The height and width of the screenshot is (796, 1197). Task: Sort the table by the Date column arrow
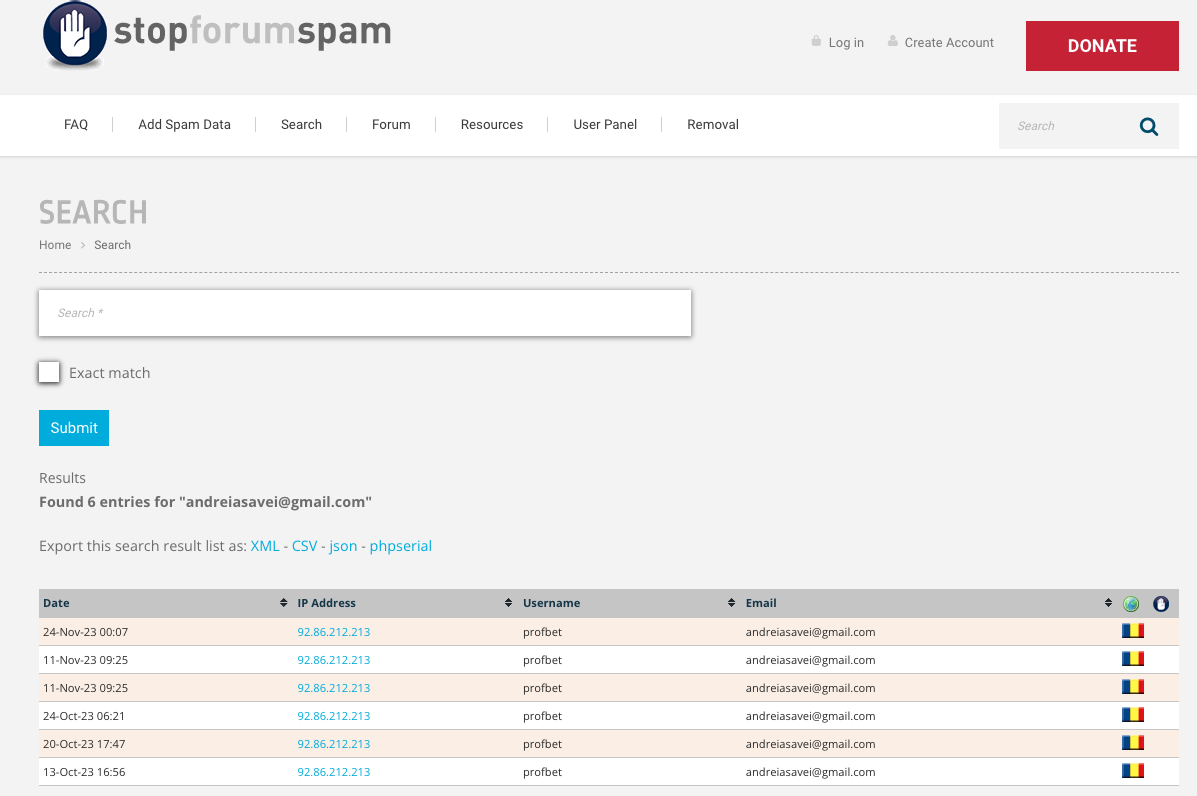pos(284,603)
